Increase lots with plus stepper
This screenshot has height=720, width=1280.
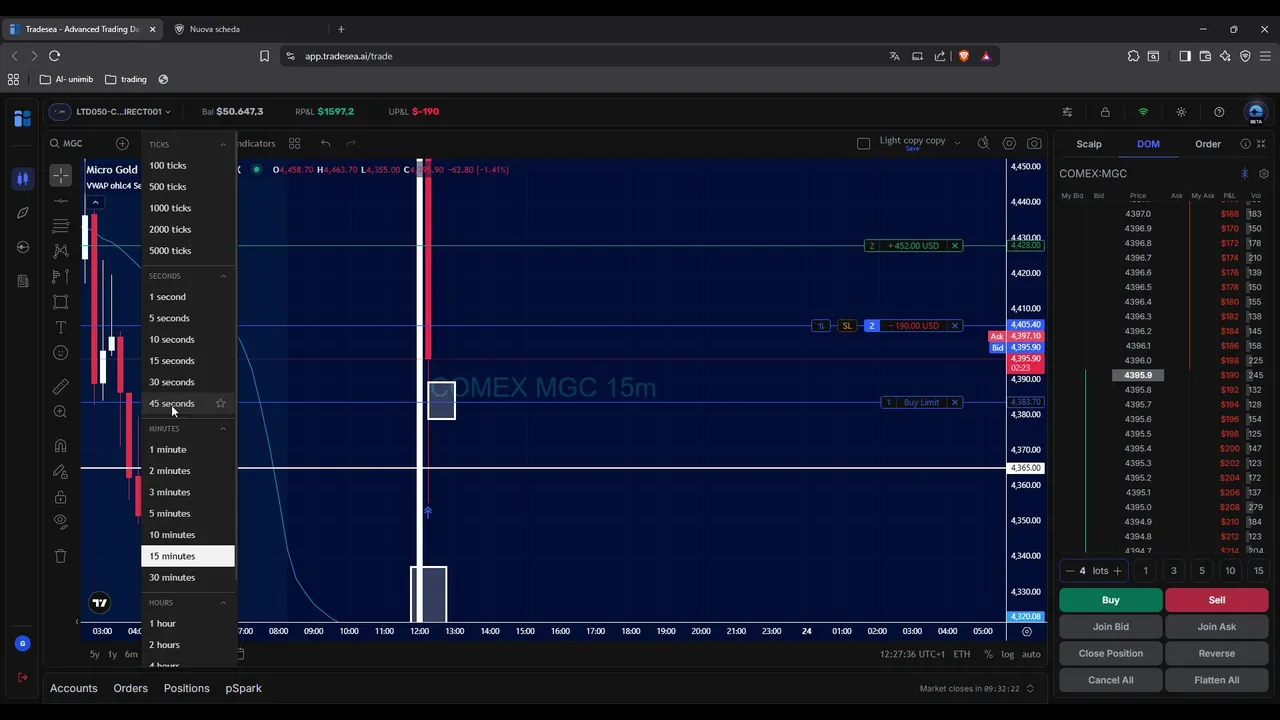[1117, 571]
